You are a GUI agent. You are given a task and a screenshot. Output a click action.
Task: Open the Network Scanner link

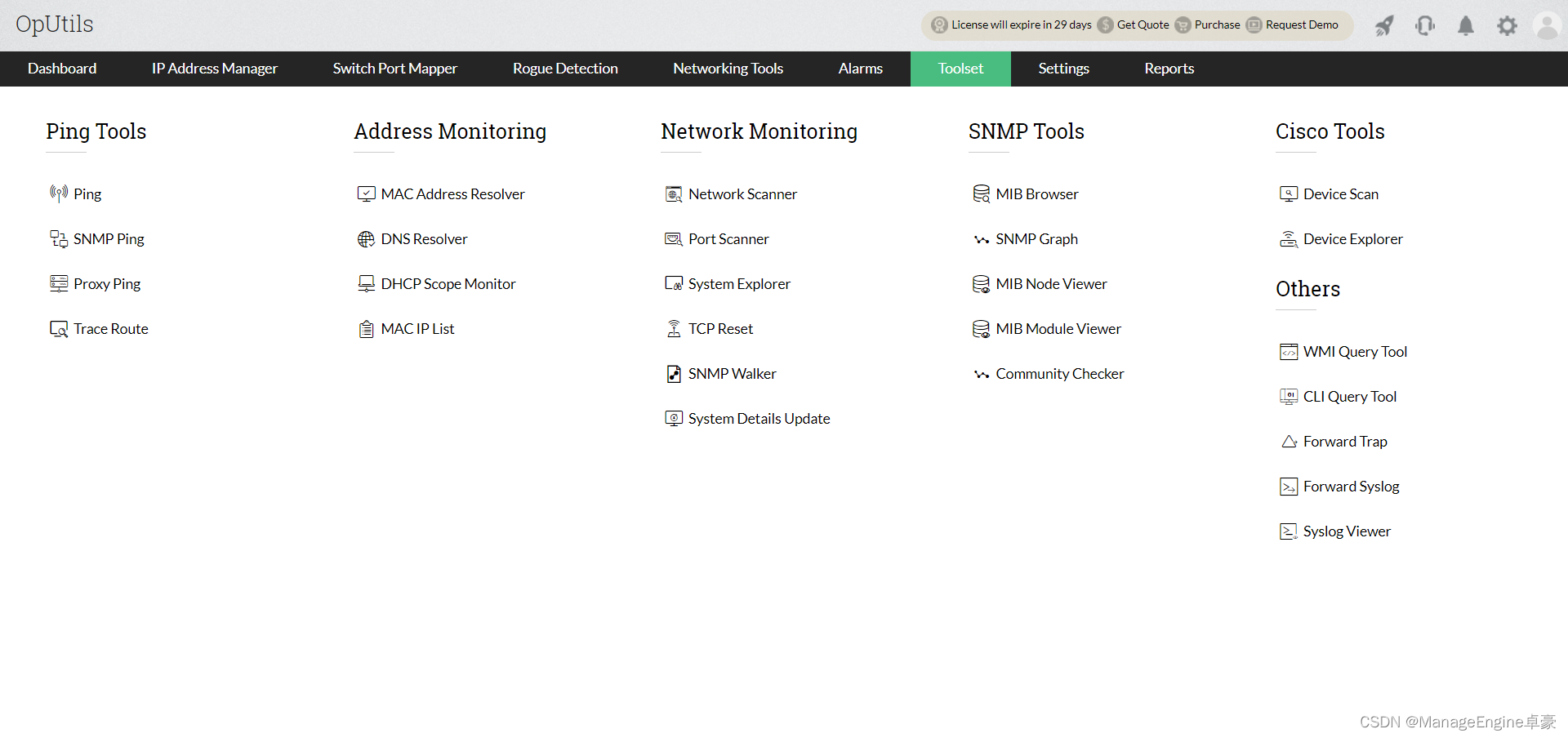[742, 193]
